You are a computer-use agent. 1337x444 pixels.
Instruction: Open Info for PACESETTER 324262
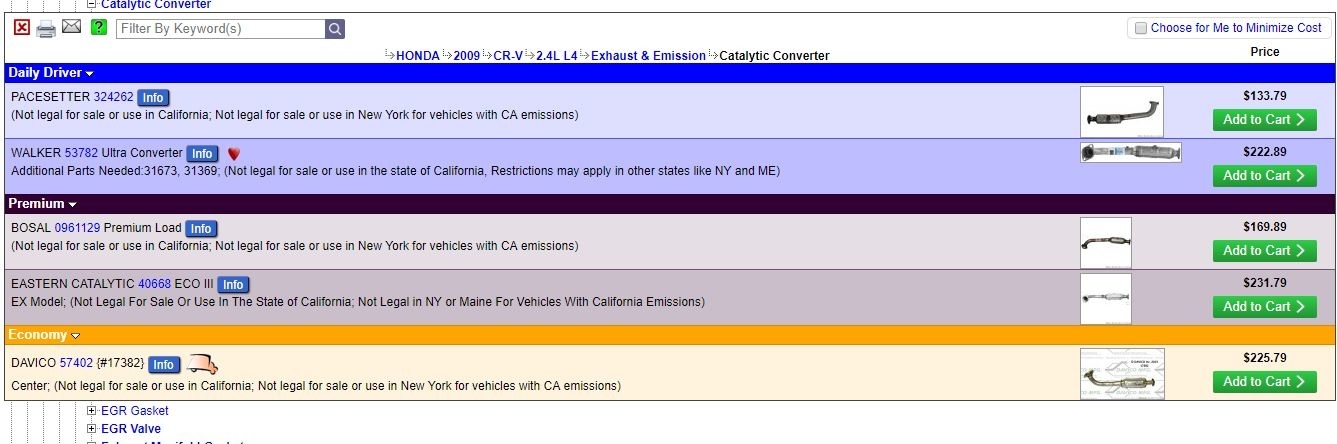pyautogui.click(x=153, y=98)
